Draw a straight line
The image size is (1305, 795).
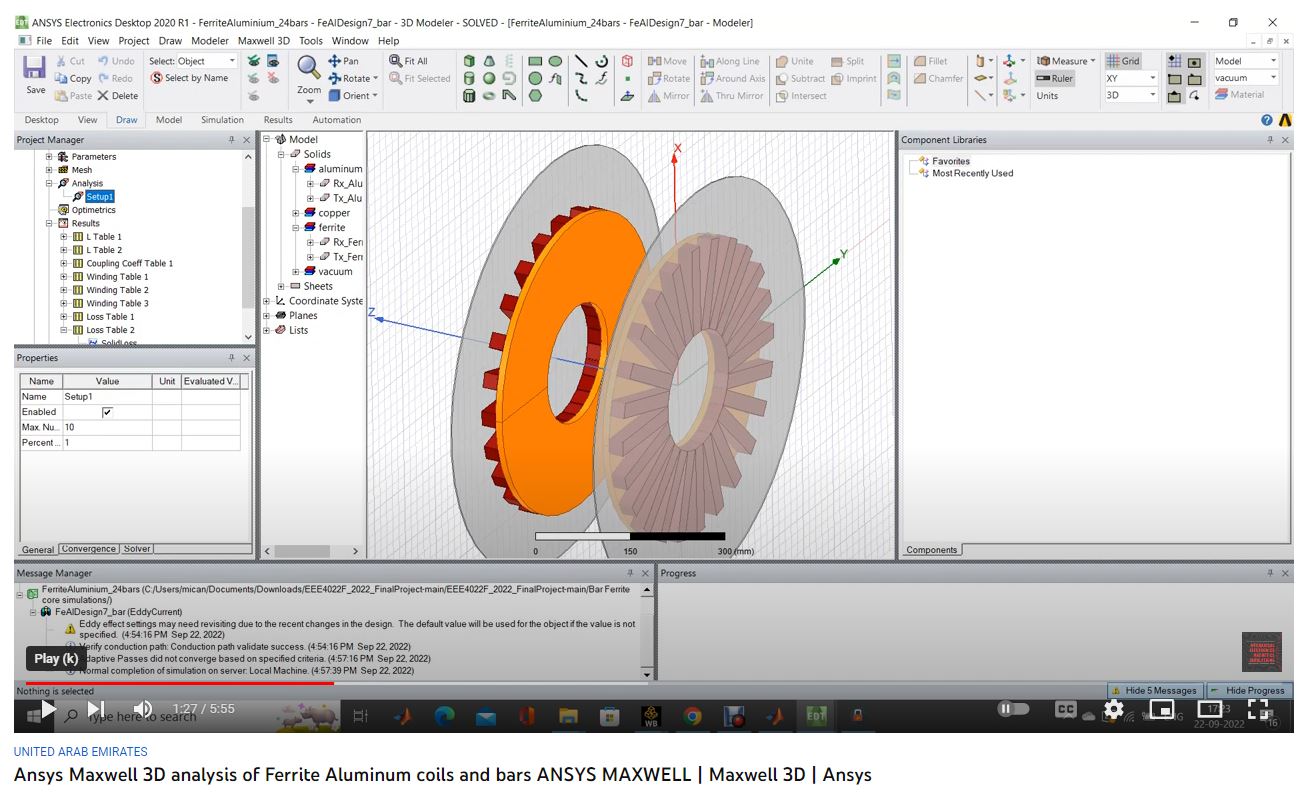pyautogui.click(x=581, y=61)
